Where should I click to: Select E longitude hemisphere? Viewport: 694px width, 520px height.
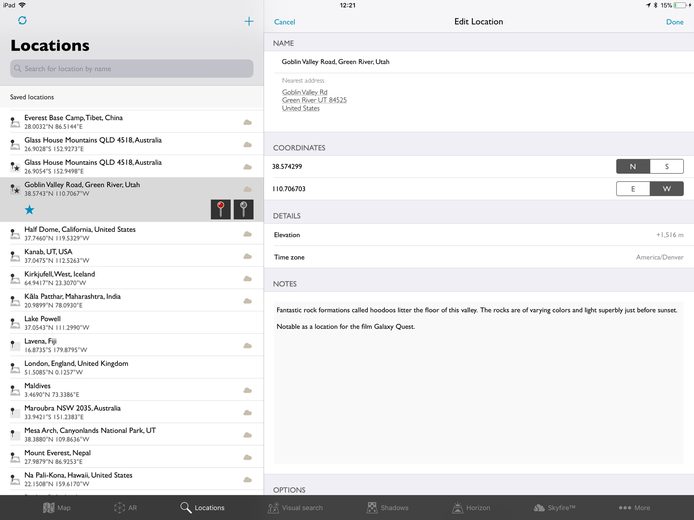633,189
